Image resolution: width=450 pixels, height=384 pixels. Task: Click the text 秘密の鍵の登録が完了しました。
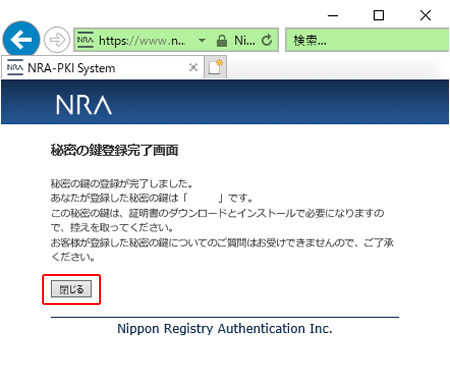(x=122, y=183)
